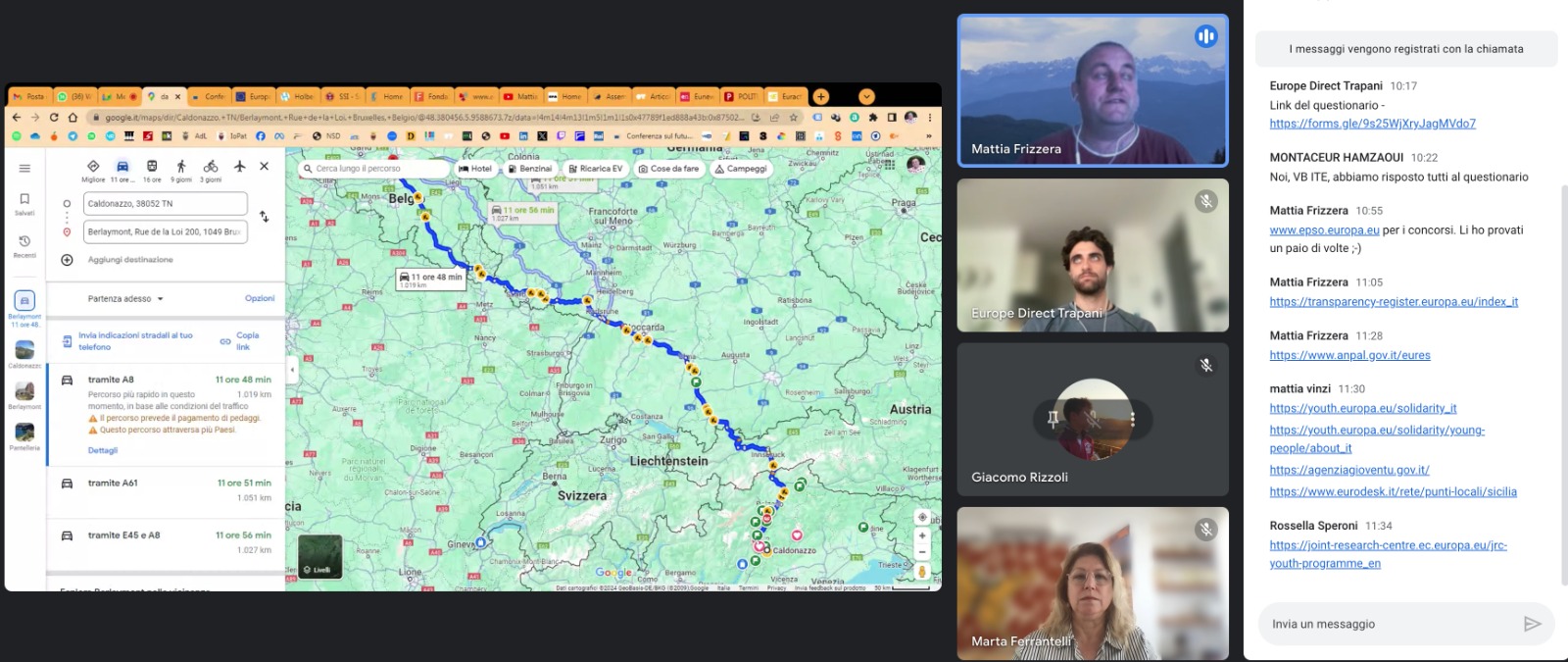Click destination field Berlaymont Rue de la Loi
Viewport: 1568px width, 662px height.
[166, 231]
